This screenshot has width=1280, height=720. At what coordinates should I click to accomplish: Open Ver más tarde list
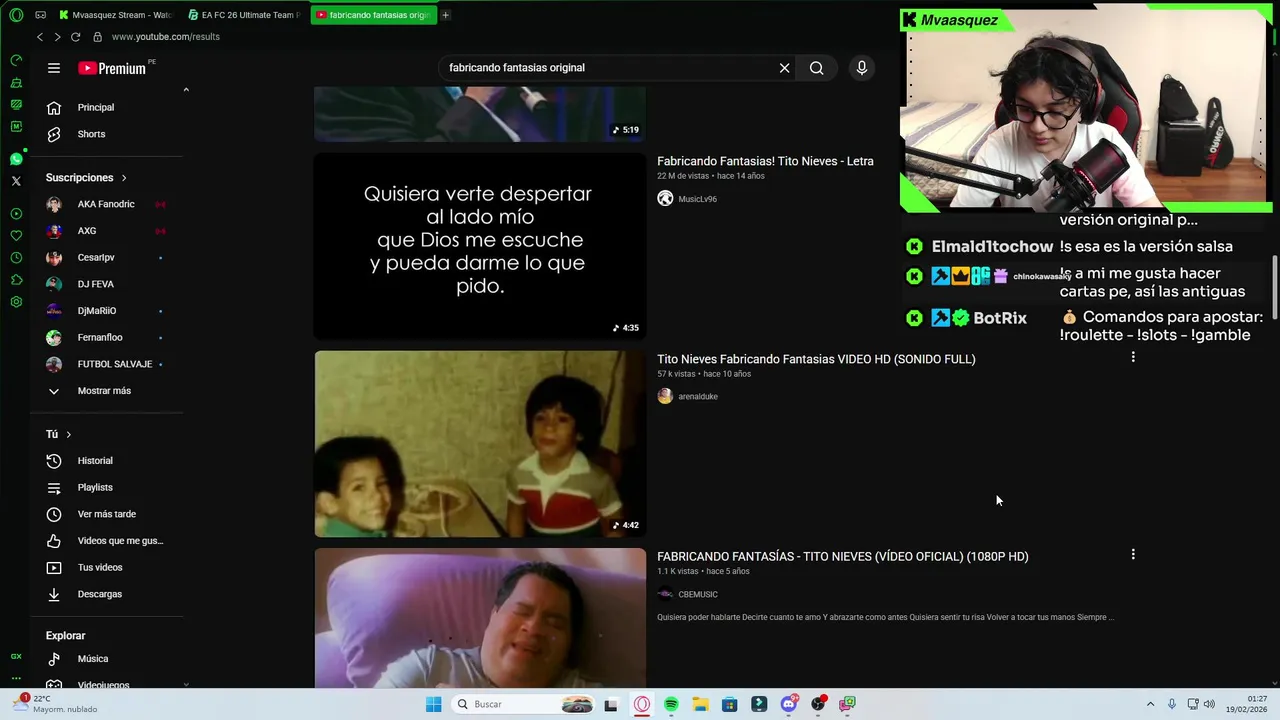click(106, 514)
